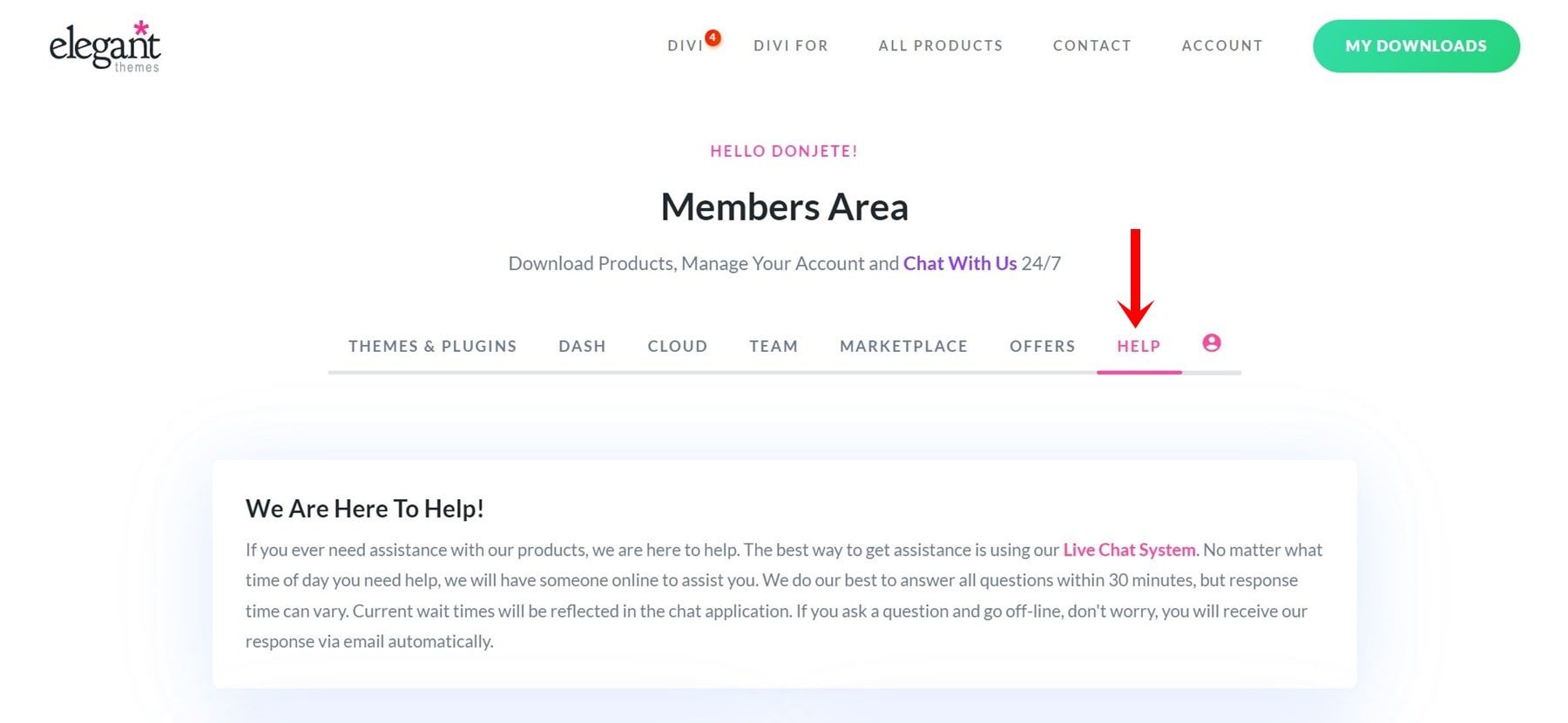Go to All Products in navigation
Viewport: 1568px width, 723px height.
[x=940, y=46]
